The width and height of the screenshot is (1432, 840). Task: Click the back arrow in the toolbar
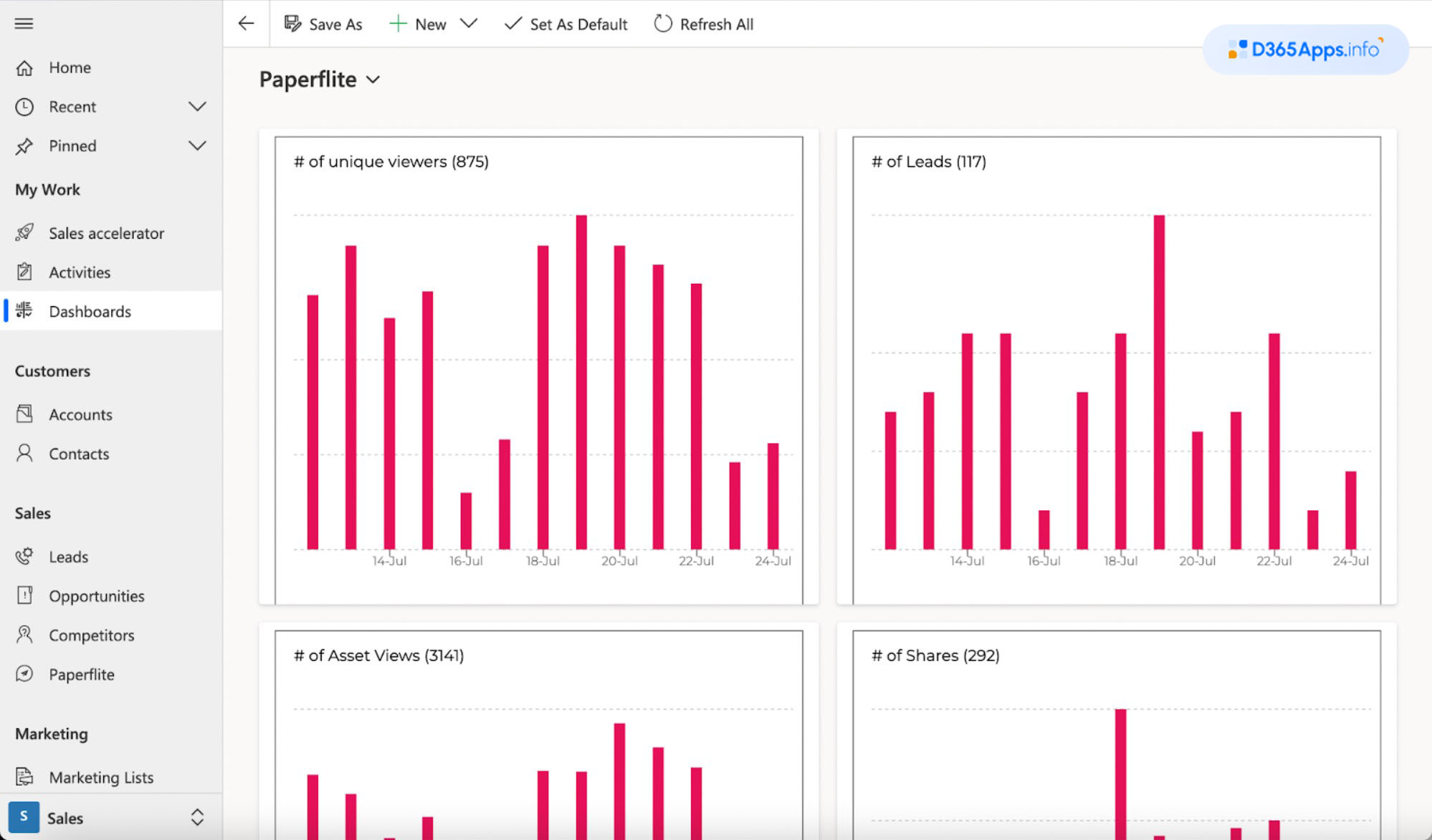point(246,24)
